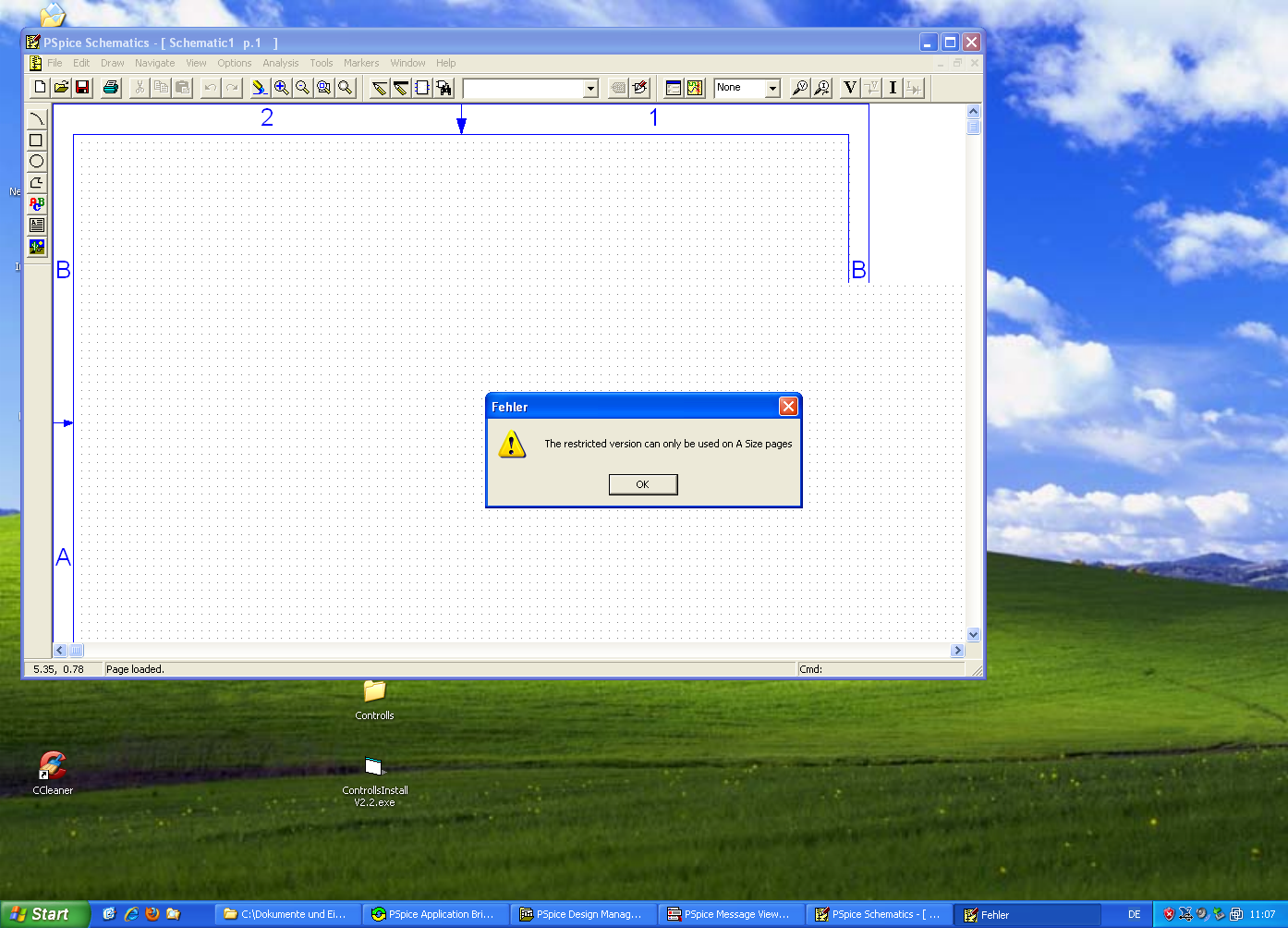Click the Cut scissors icon
This screenshot has width=1288, height=928.
click(140, 88)
